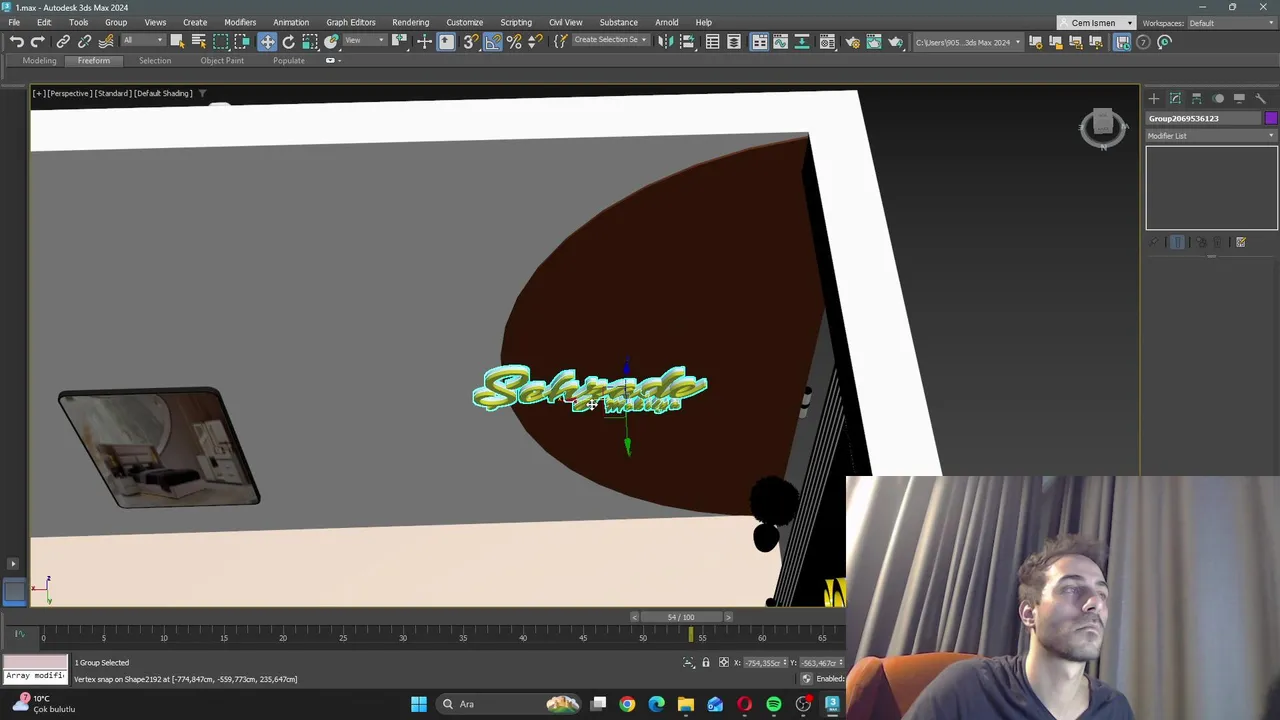Open Cem Ismen account dropdown
This screenshot has width=1280, height=720.
(x=1098, y=23)
